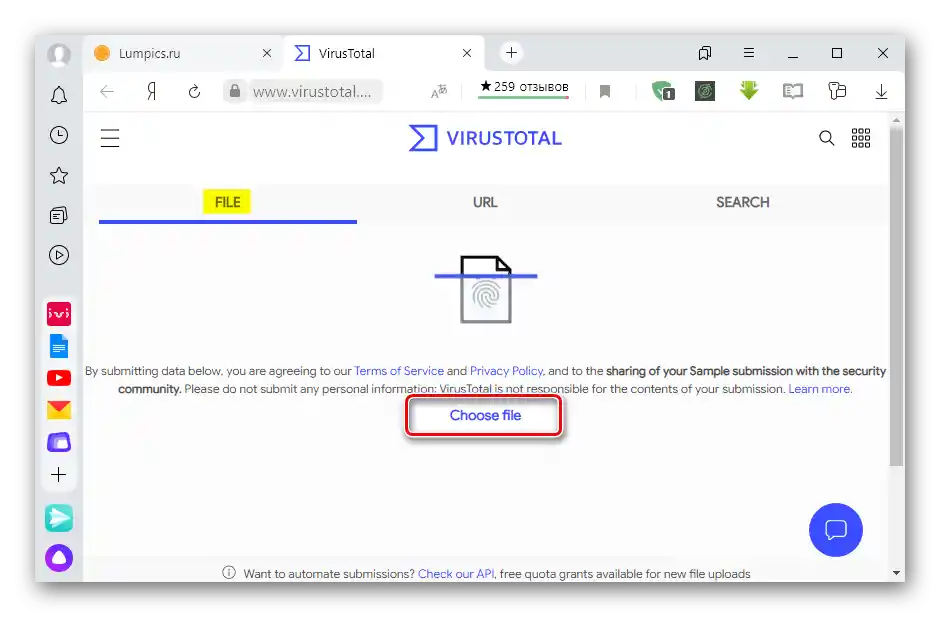940x627 pixels.
Task: Open the profile avatar in the sidebar
Action: [59, 55]
